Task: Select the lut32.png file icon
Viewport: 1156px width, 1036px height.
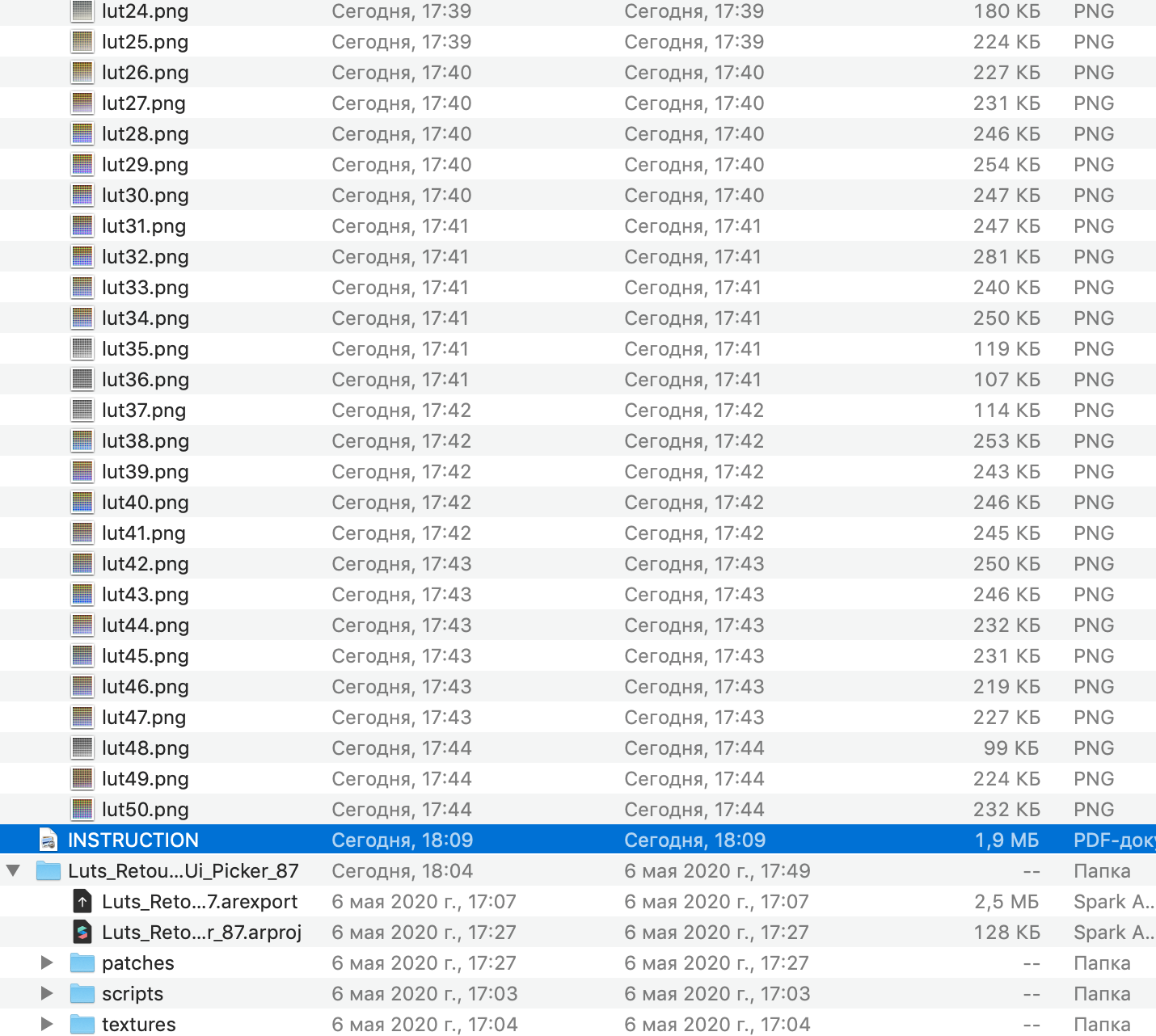Action: click(82, 257)
